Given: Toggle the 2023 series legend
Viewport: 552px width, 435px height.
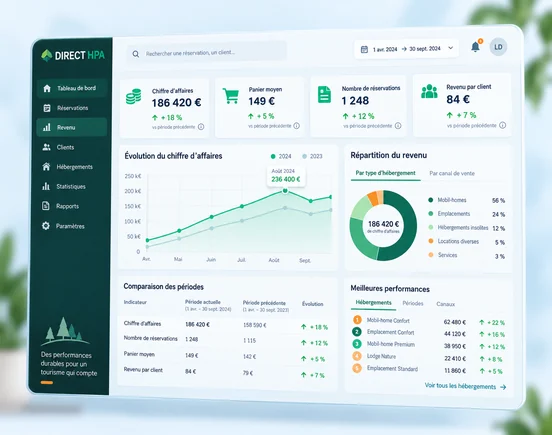Looking at the screenshot, I should (312, 156).
